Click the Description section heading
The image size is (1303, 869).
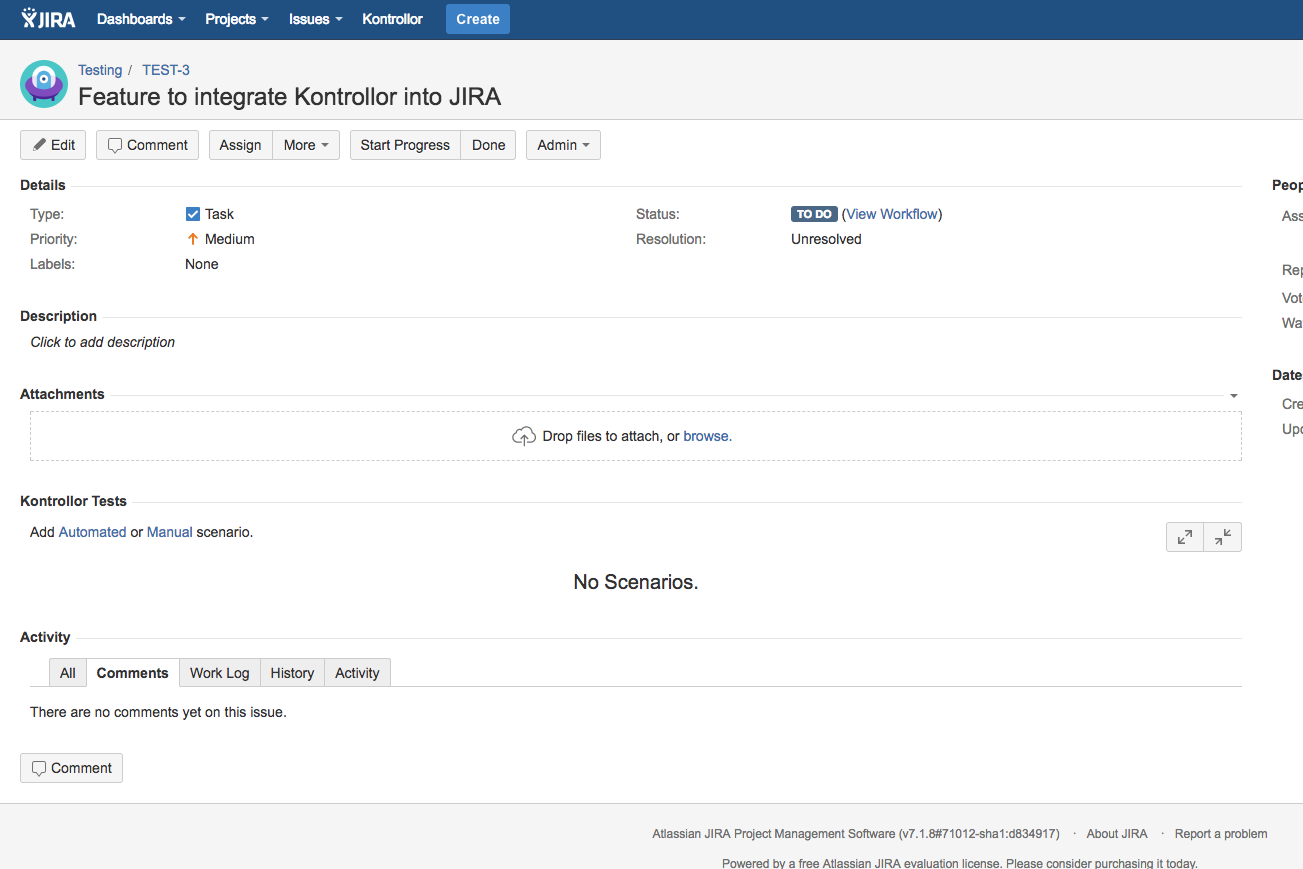[x=59, y=316]
